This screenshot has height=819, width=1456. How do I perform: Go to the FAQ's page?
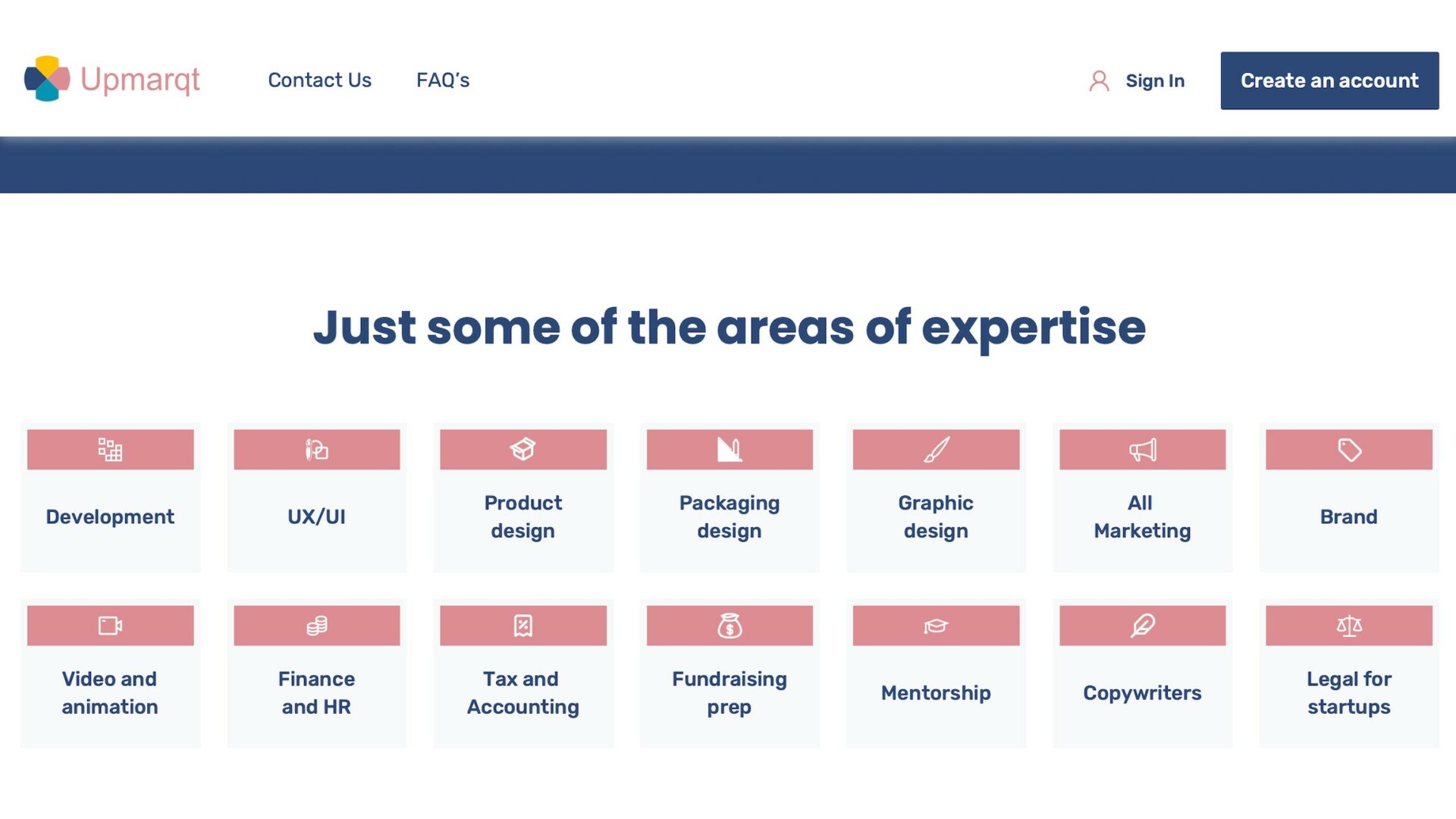[443, 80]
